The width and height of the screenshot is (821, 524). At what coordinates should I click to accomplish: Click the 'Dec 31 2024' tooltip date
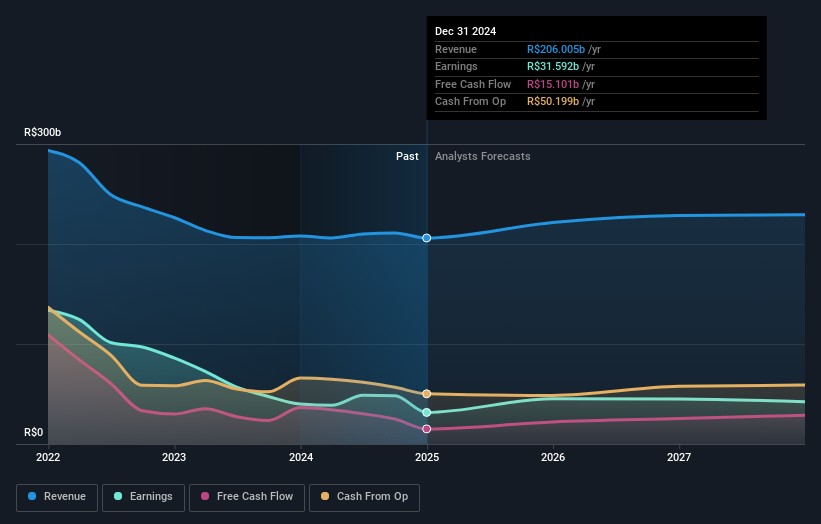point(465,32)
